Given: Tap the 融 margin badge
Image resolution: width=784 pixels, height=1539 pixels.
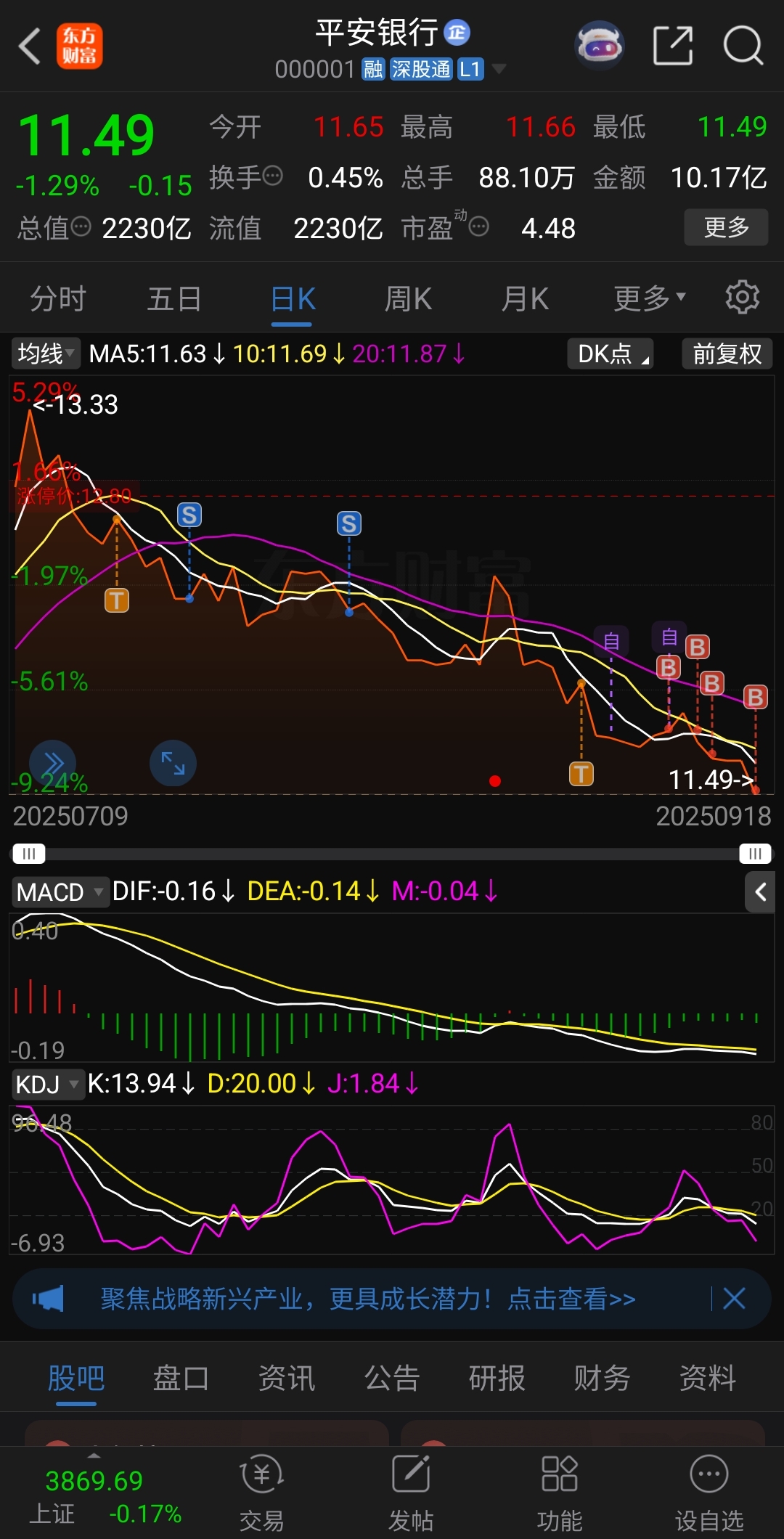Looking at the screenshot, I should point(373,70).
